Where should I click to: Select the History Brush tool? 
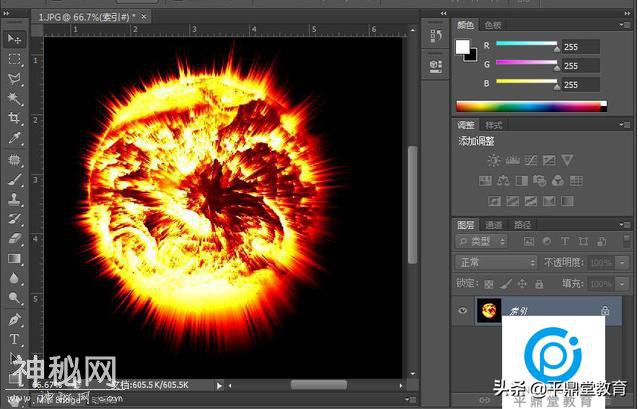pos(14,219)
